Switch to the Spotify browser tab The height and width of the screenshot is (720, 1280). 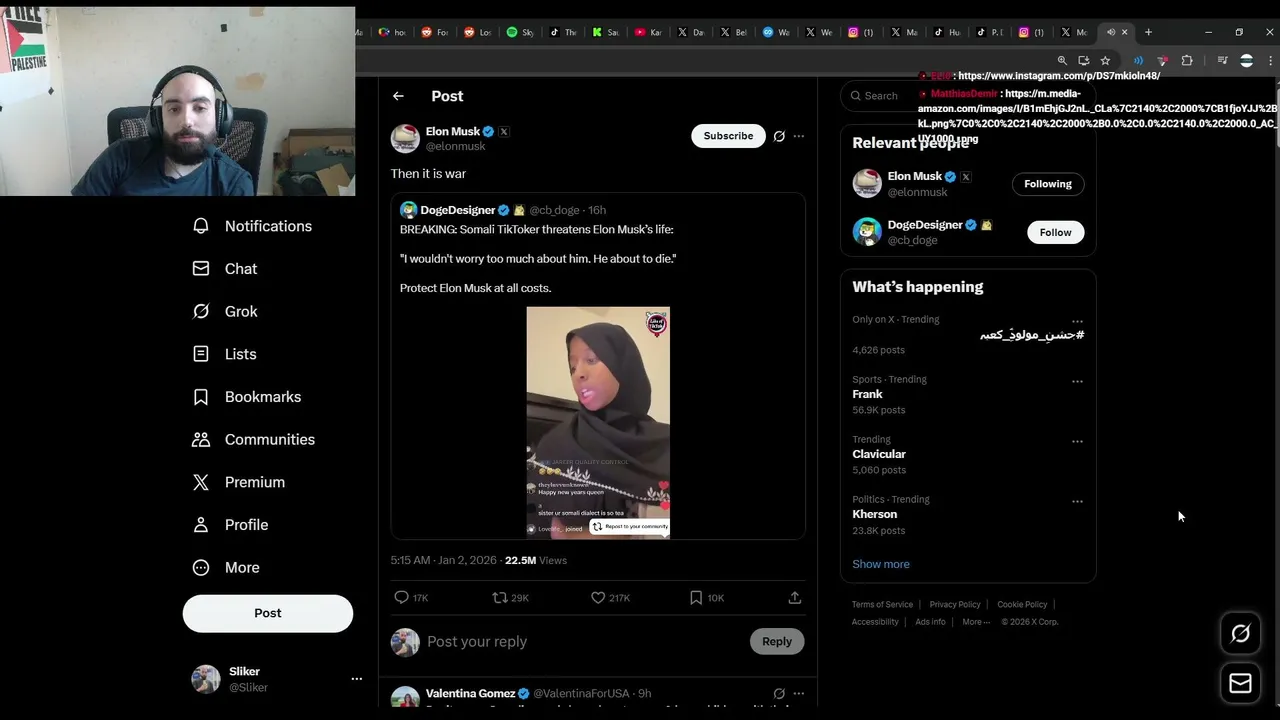(x=521, y=32)
